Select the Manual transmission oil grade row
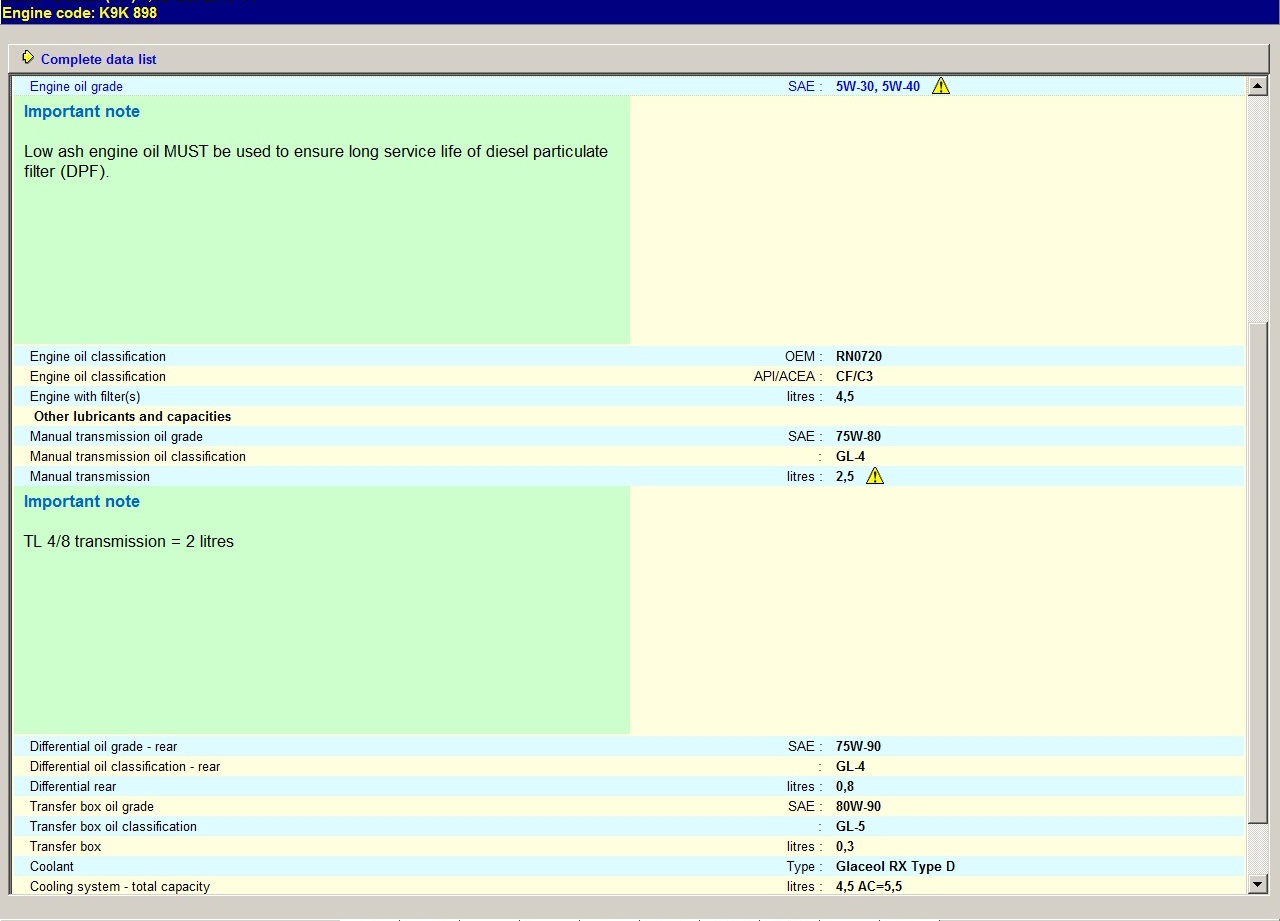The image size is (1280, 921). pos(116,437)
